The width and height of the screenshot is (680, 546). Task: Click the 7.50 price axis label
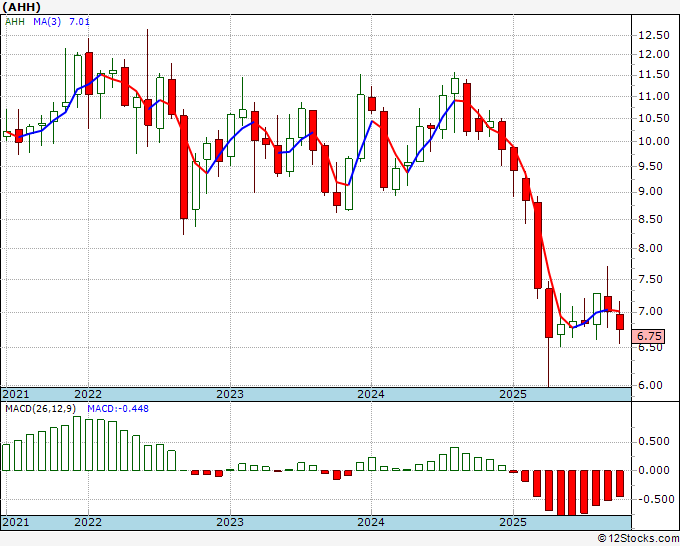(x=651, y=279)
